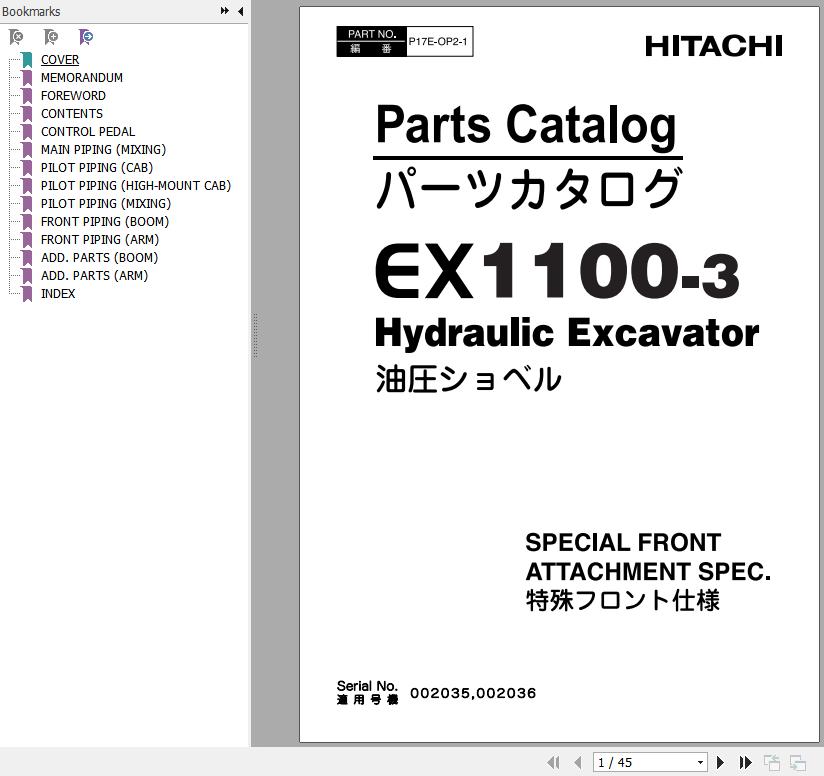Open the MEMORANDUM bookmark
This screenshot has width=824, height=776.
(82, 78)
